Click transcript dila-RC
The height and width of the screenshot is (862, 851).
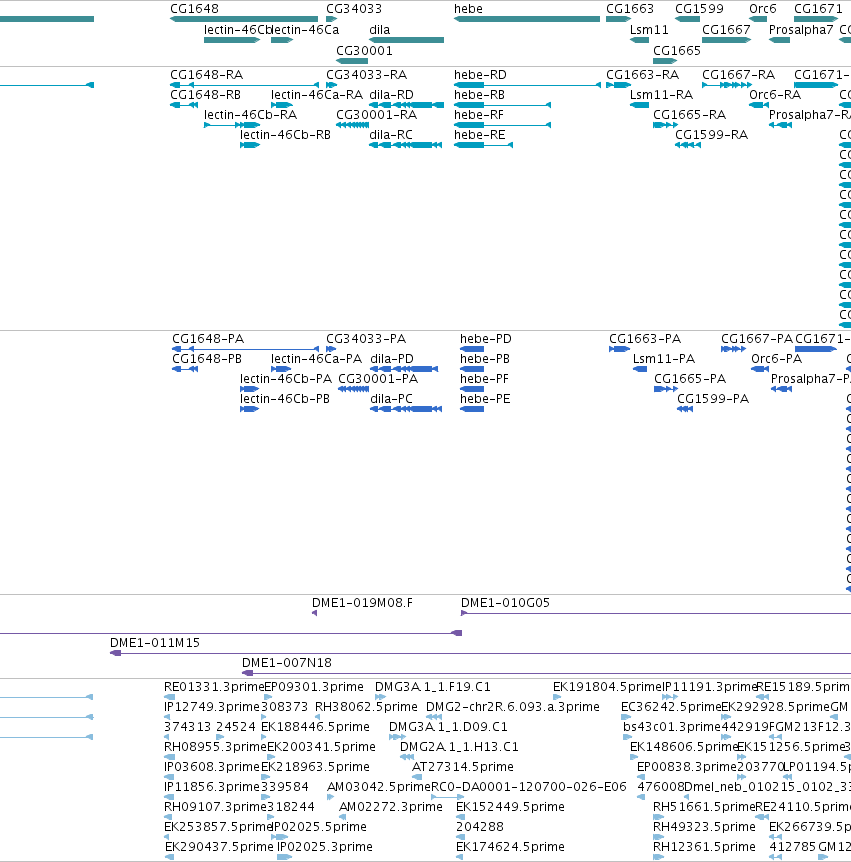(390, 135)
